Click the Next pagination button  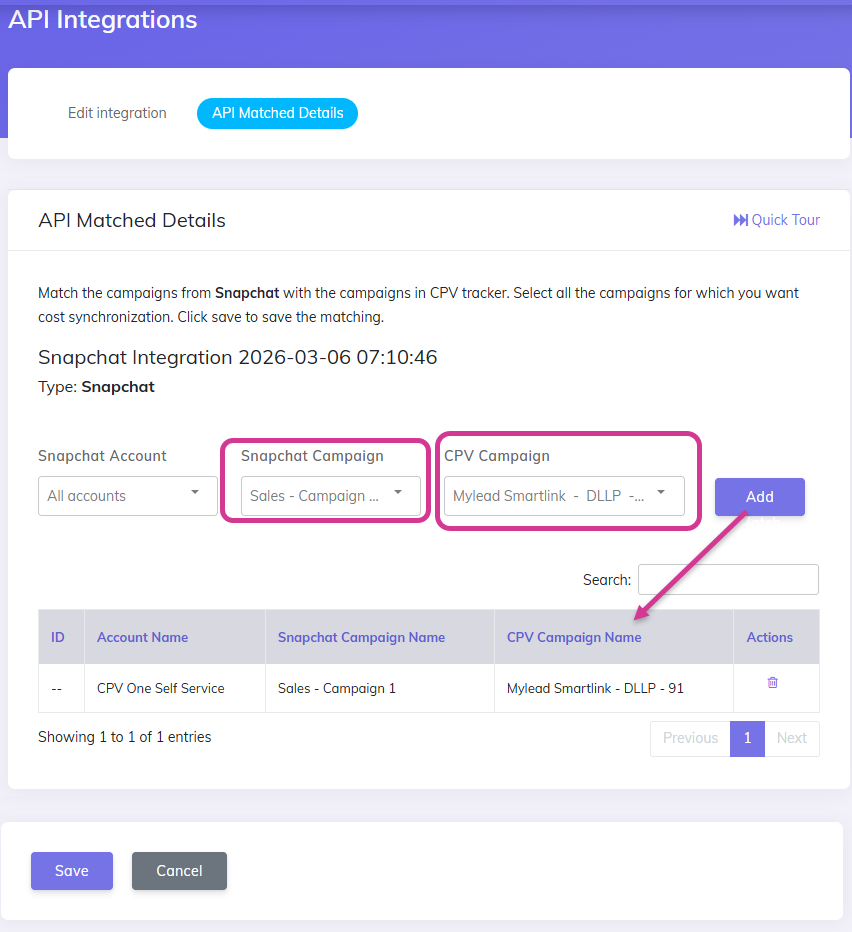tap(792, 738)
